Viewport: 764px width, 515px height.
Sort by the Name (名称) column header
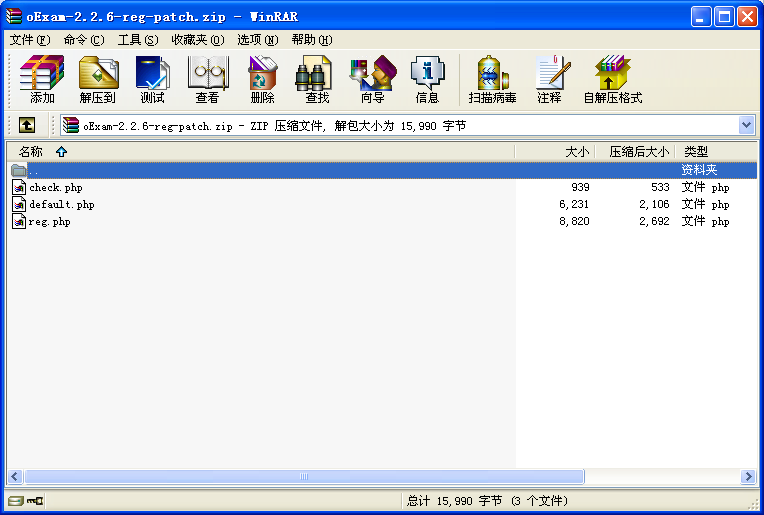coord(31,152)
